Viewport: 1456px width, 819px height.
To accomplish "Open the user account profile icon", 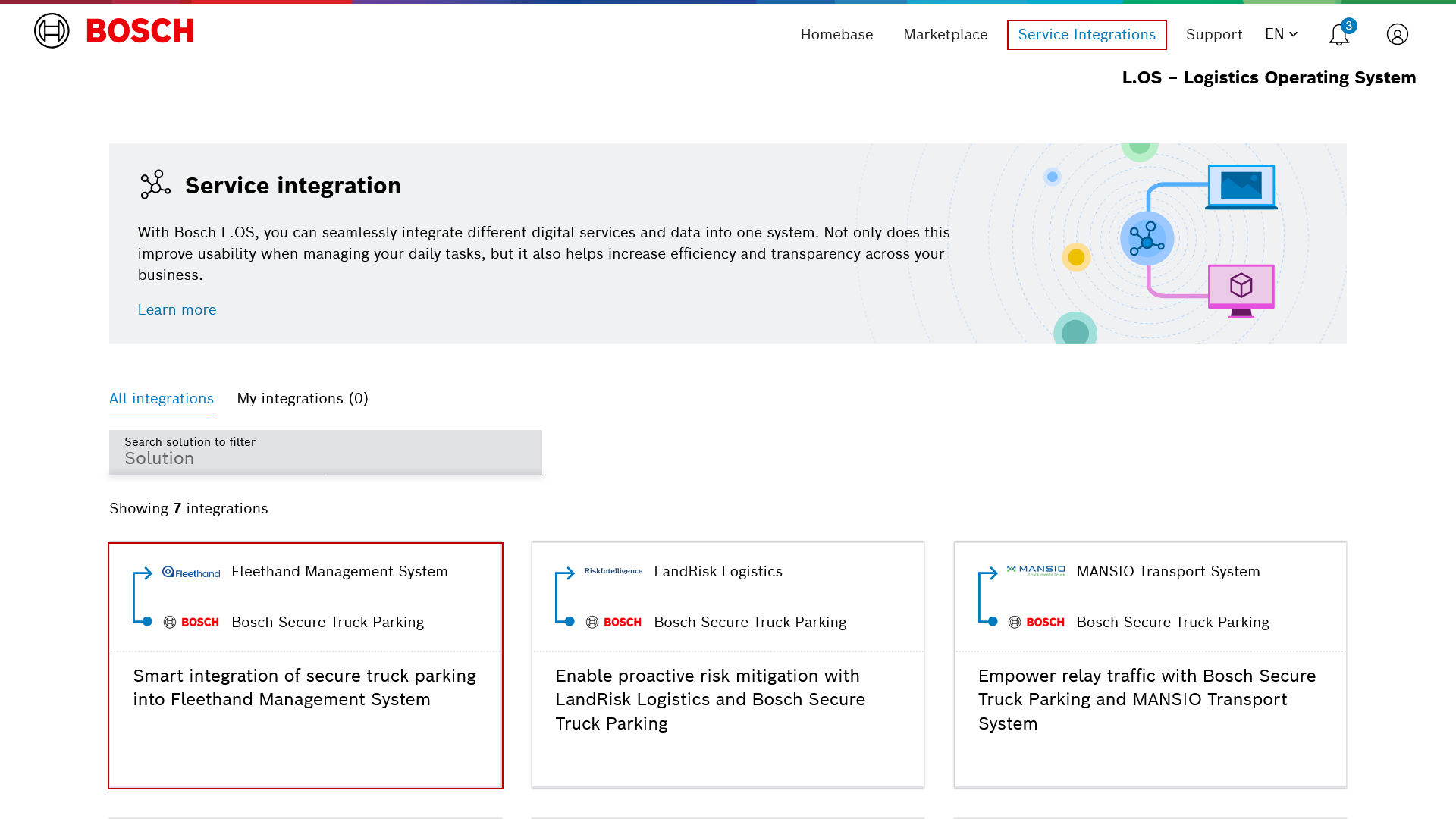I will 1397,34.
